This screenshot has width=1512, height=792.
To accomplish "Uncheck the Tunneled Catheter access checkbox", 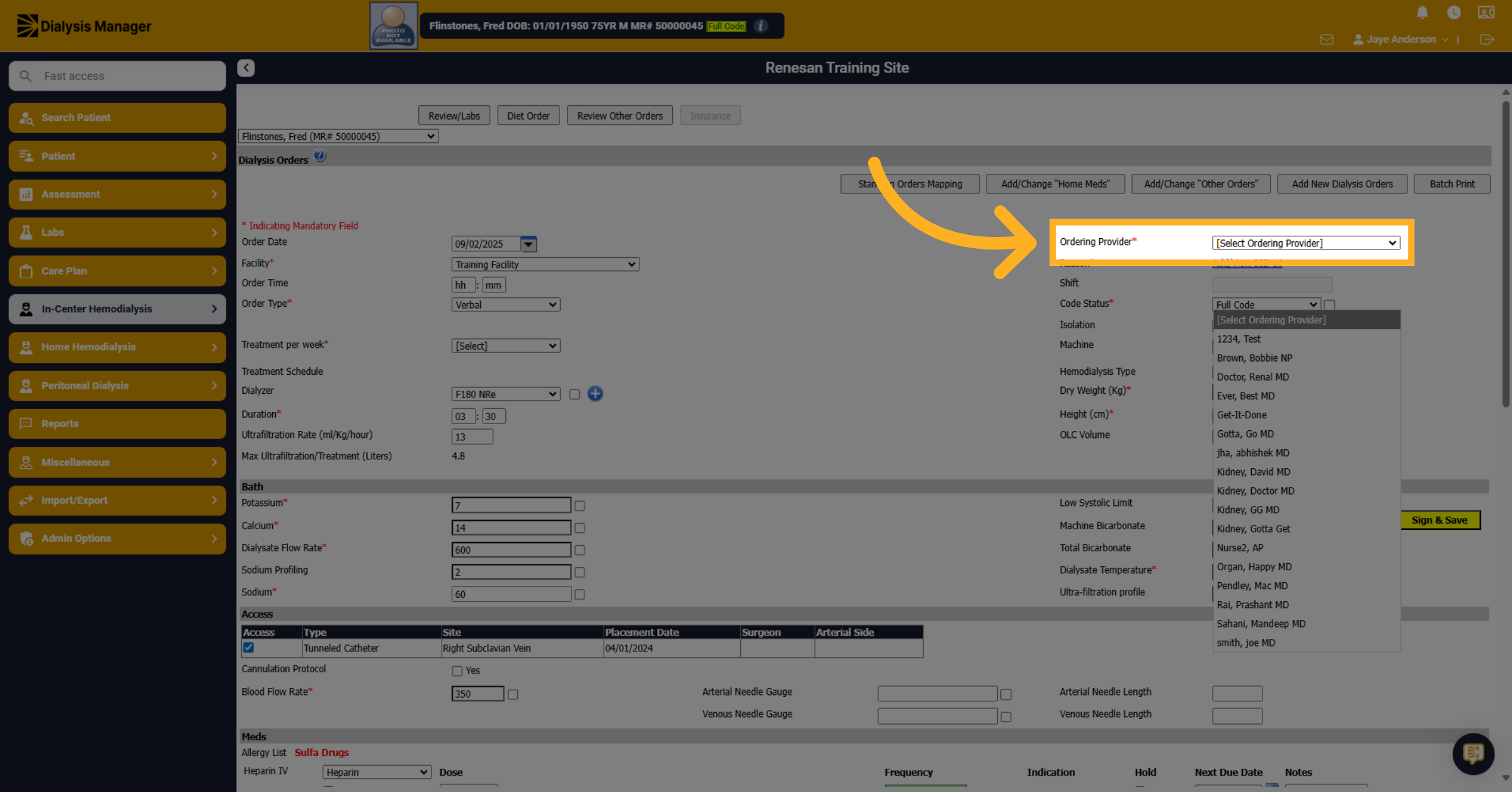I will pyautogui.click(x=249, y=648).
